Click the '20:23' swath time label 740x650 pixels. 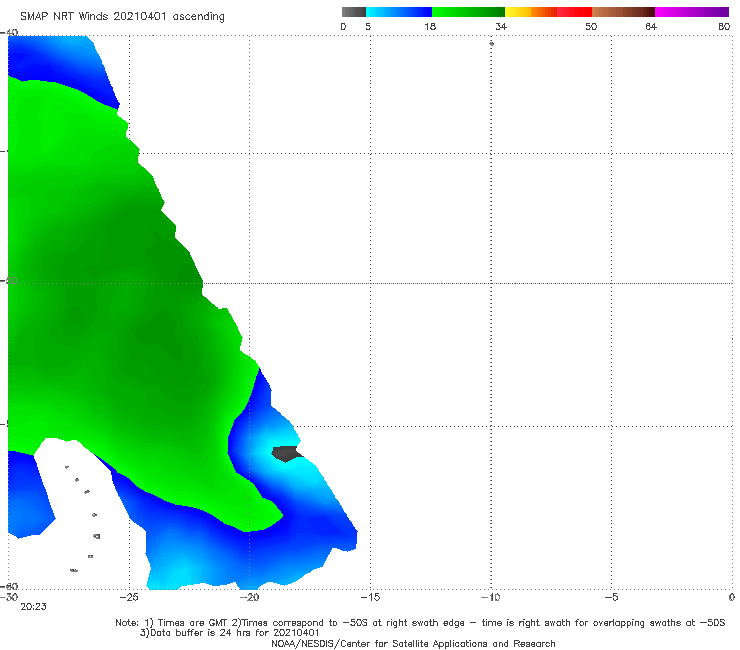tap(34, 607)
